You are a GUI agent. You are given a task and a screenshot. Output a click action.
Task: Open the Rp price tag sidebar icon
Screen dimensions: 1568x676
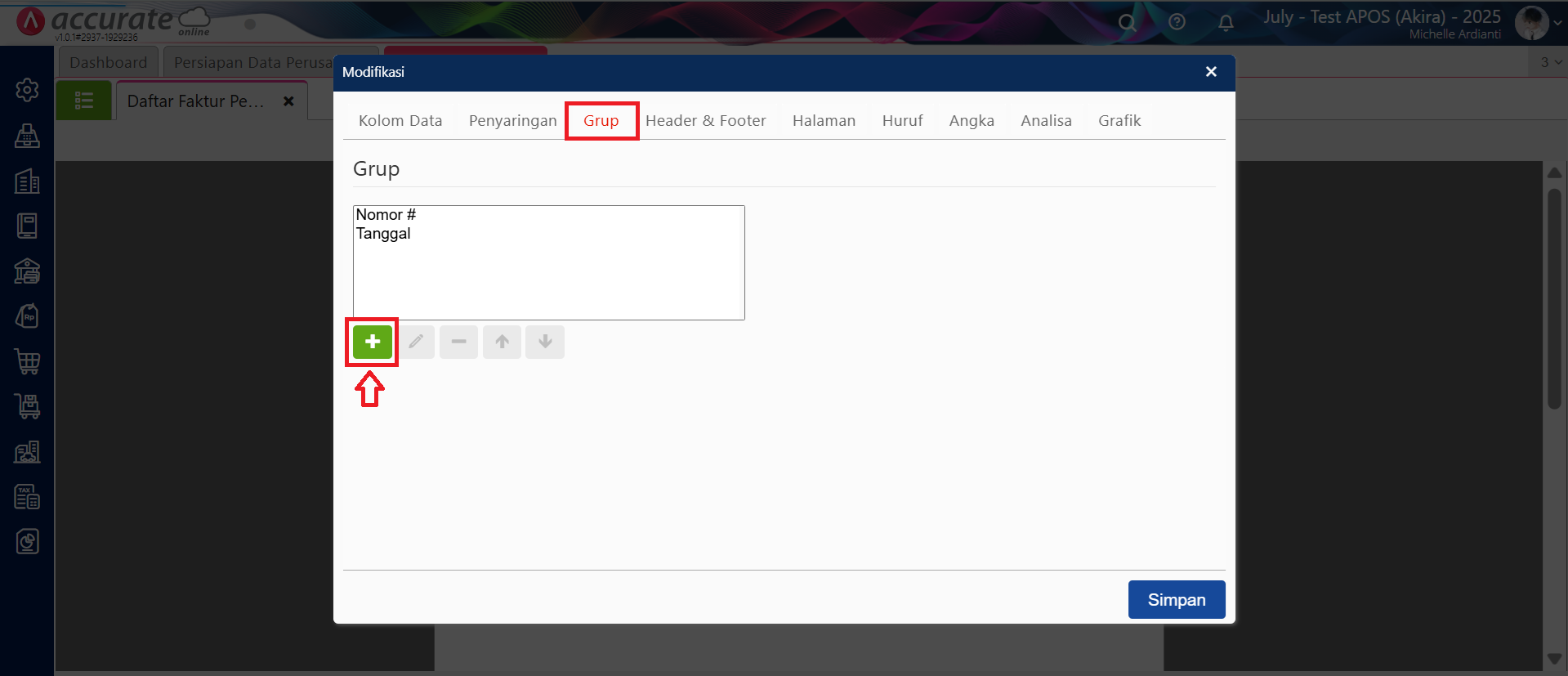click(27, 316)
